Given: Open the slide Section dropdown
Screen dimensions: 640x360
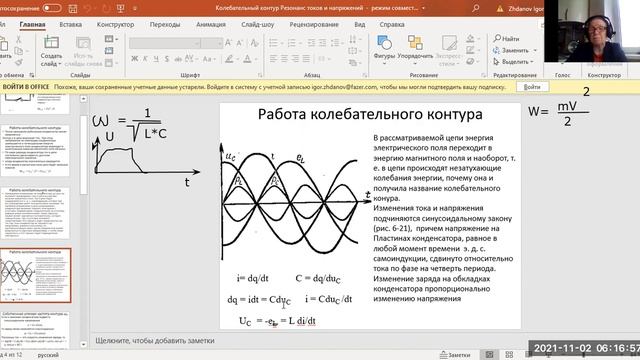Looking at the screenshot, I should pyautogui.click(x=111, y=63).
